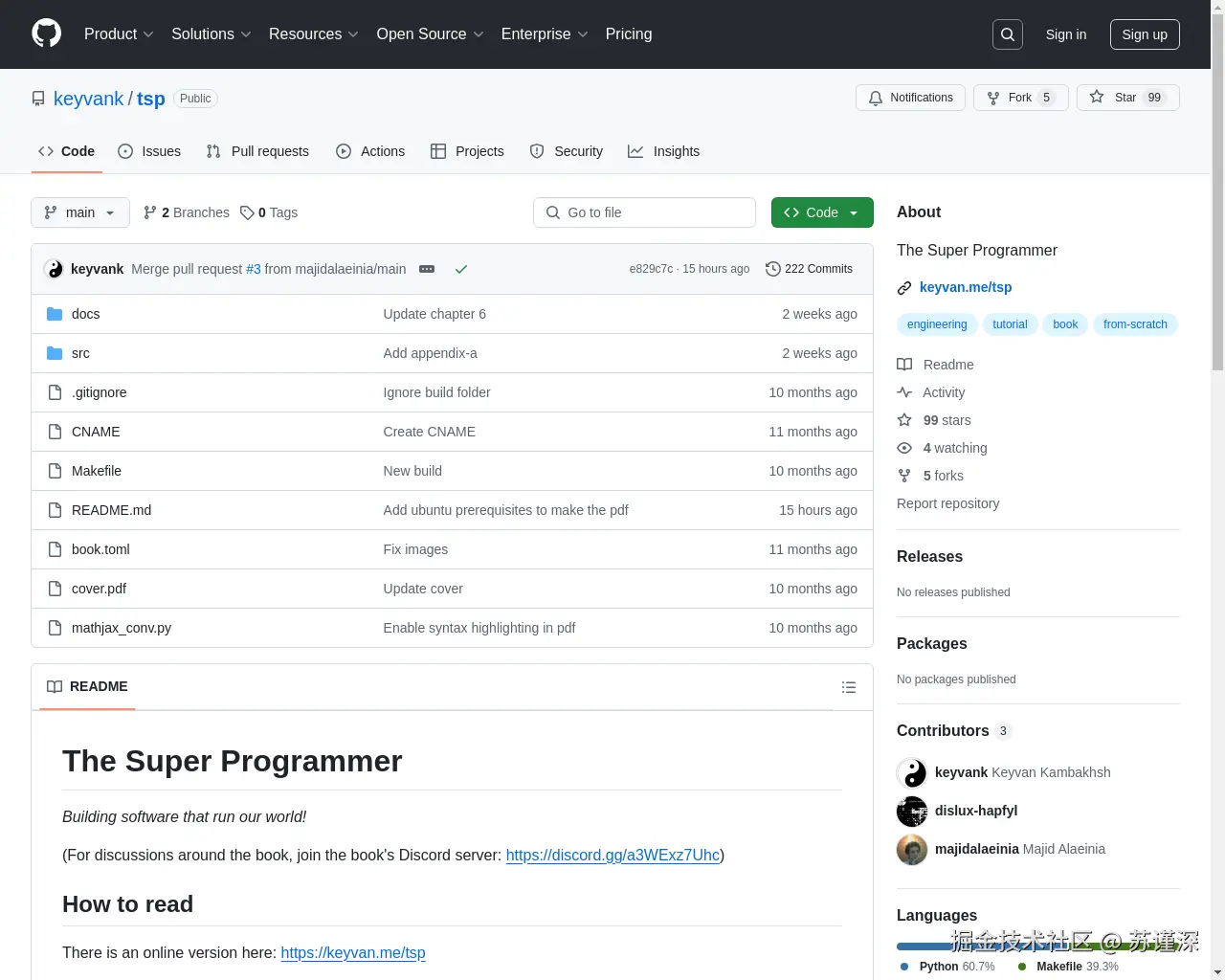Open the Readme sidebar link
1225x980 pixels.
tap(936, 365)
